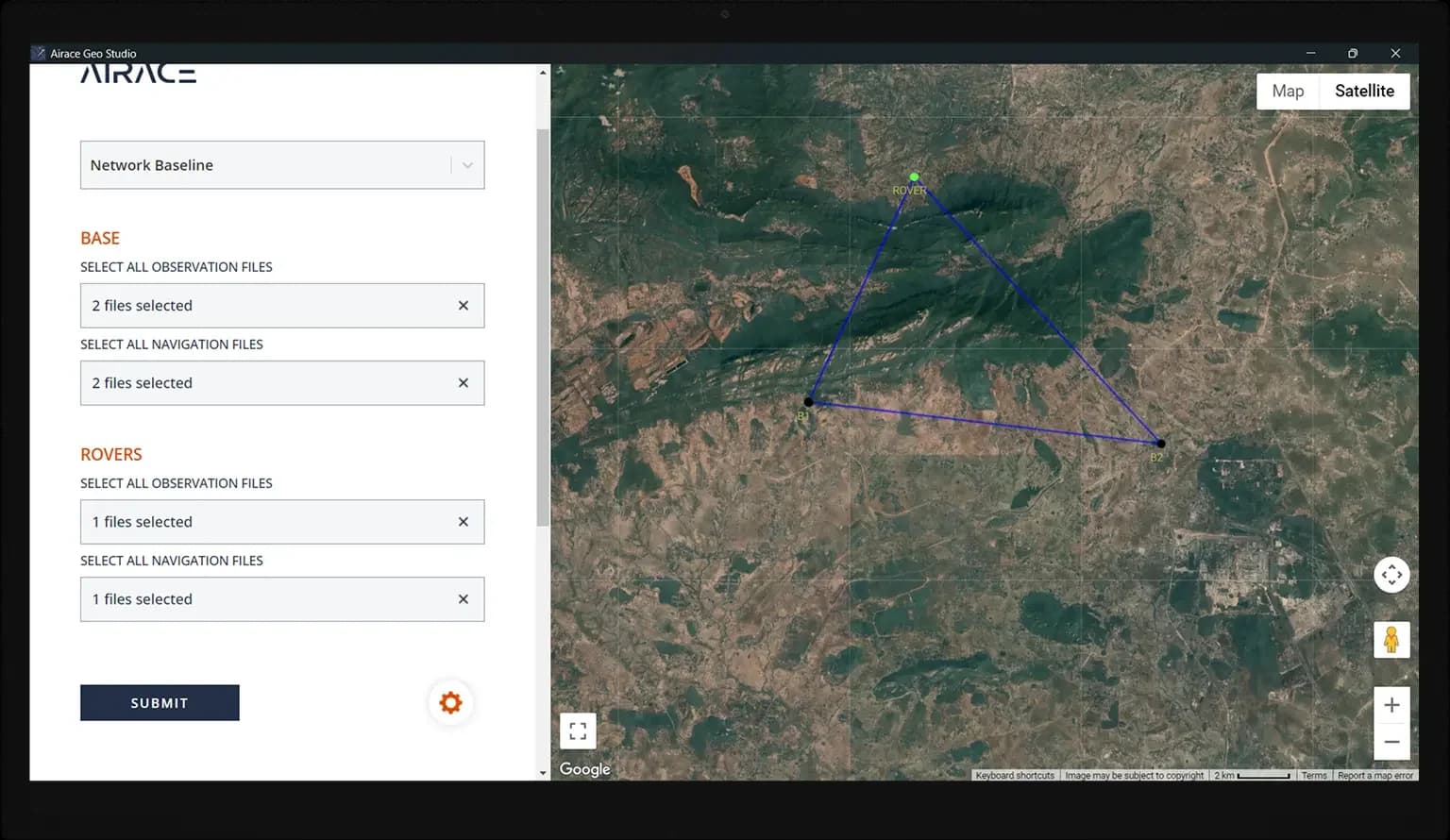1450x840 pixels.
Task: Click the ROVERS section heading
Action: [111, 454]
